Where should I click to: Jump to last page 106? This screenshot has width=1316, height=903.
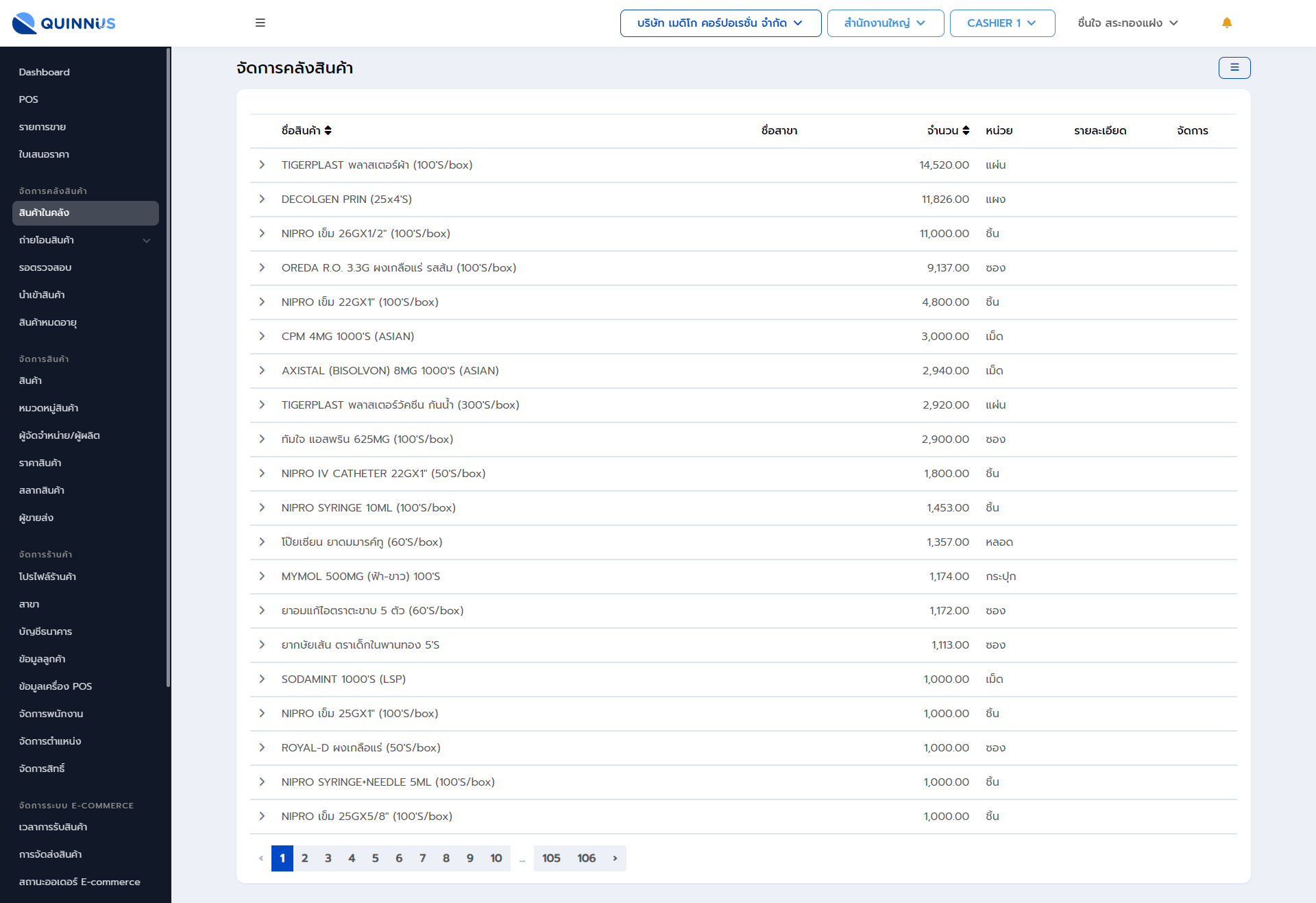586,858
